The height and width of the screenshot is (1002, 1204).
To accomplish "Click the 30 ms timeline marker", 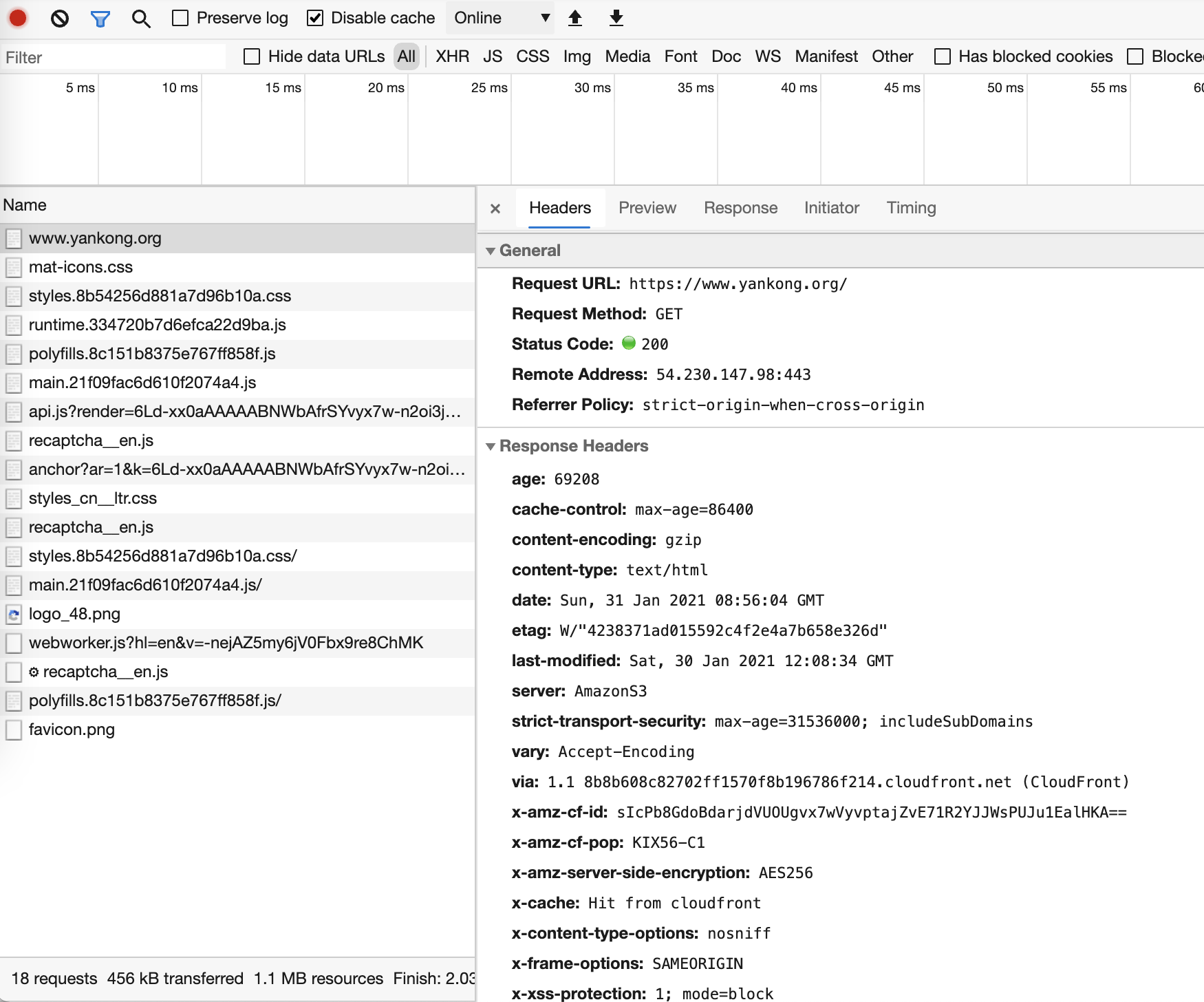I will [x=592, y=87].
